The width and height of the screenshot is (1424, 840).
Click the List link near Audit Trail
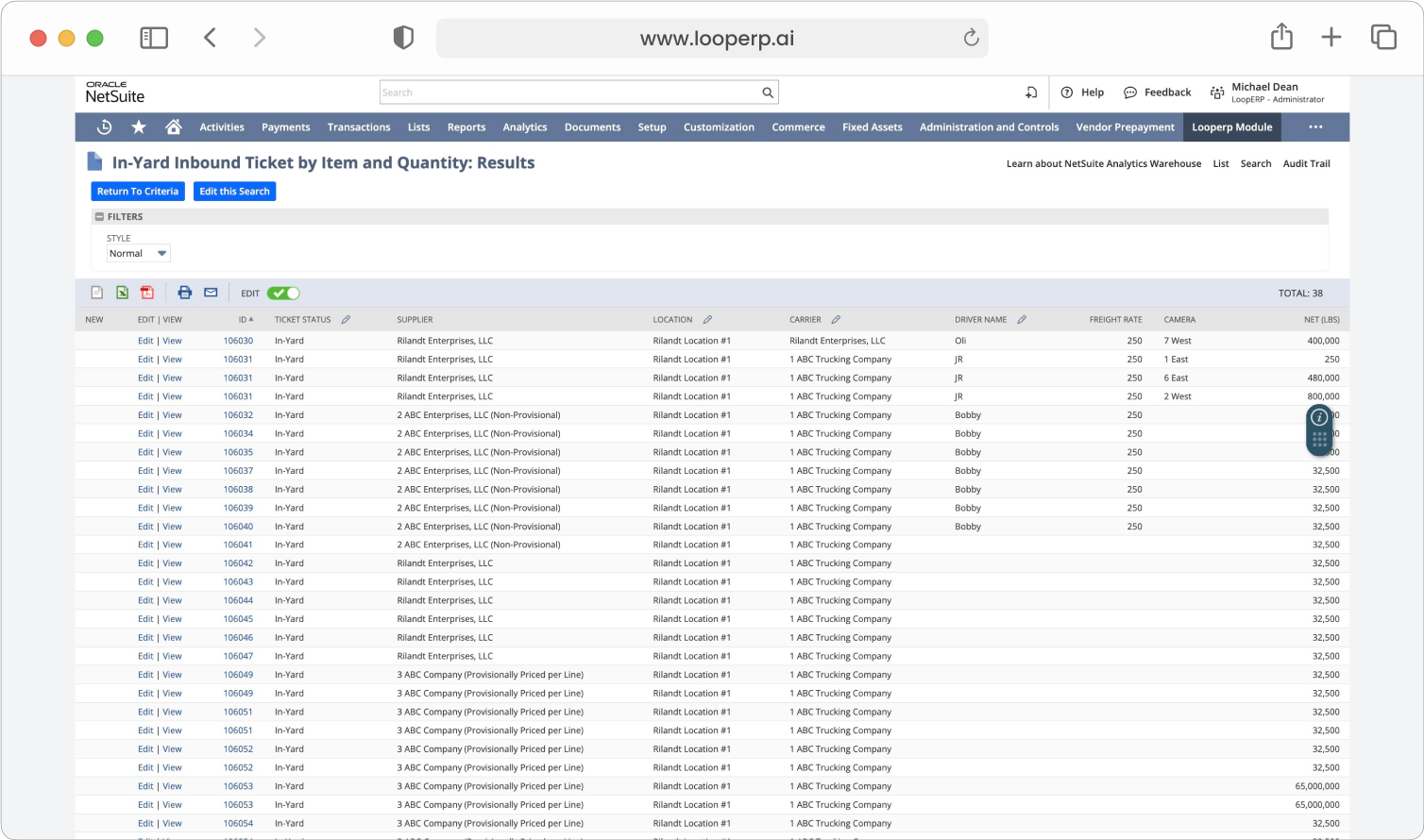pyautogui.click(x=1221, y=164)
